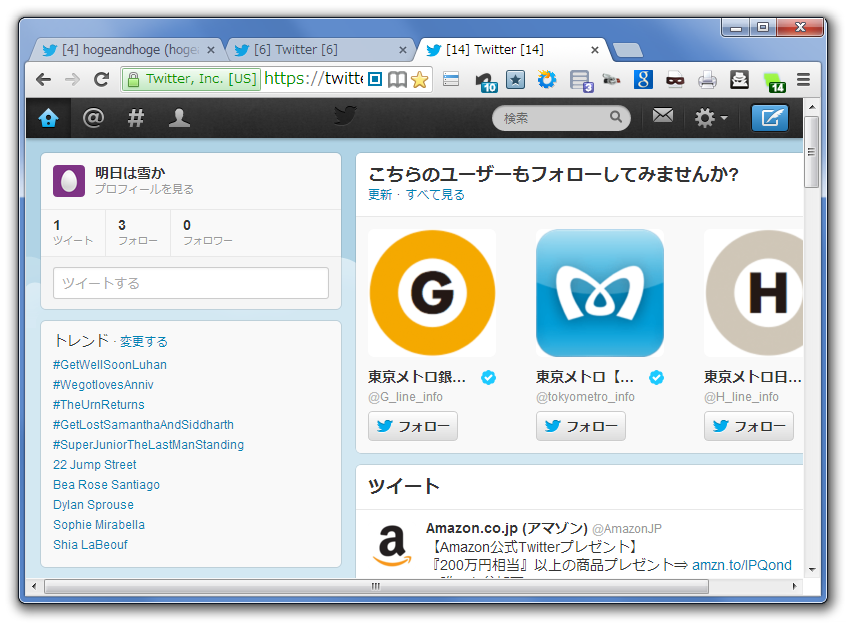848x625 pixels.
Task: Open the Bea Rose Santiago trend
Action: pyautogui.click(x=107, y=485)
